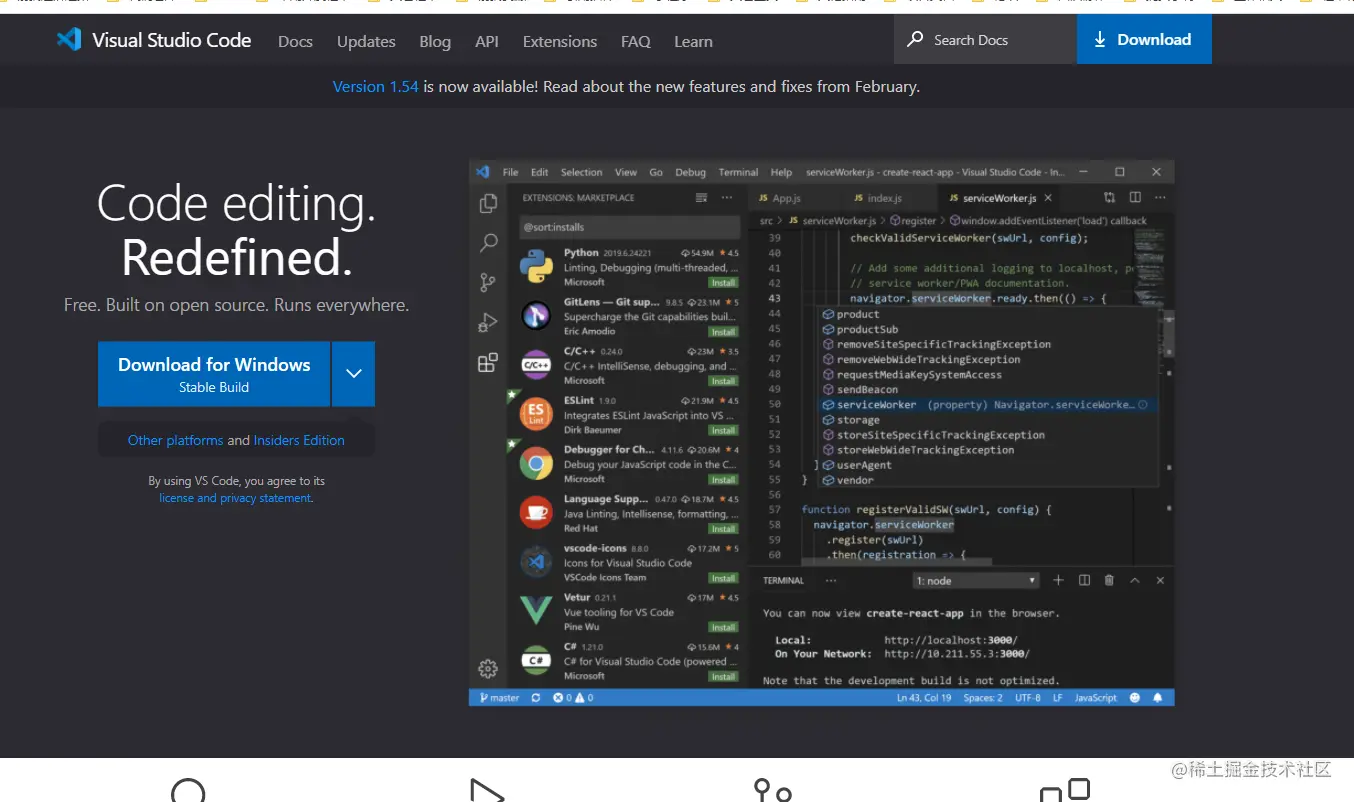
Task: Click the kill terminal trash icon
Action: (1109, 580)
